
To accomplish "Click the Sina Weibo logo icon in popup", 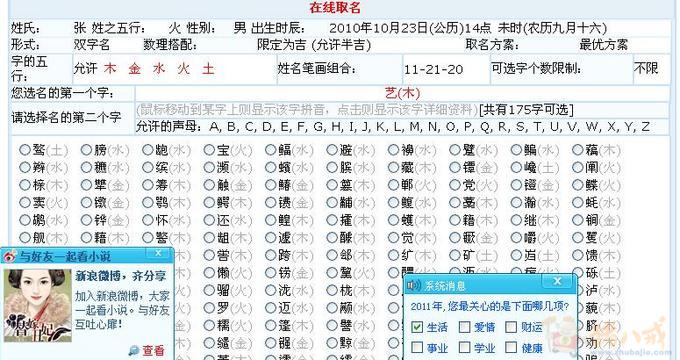I will (x=9, y=256).
